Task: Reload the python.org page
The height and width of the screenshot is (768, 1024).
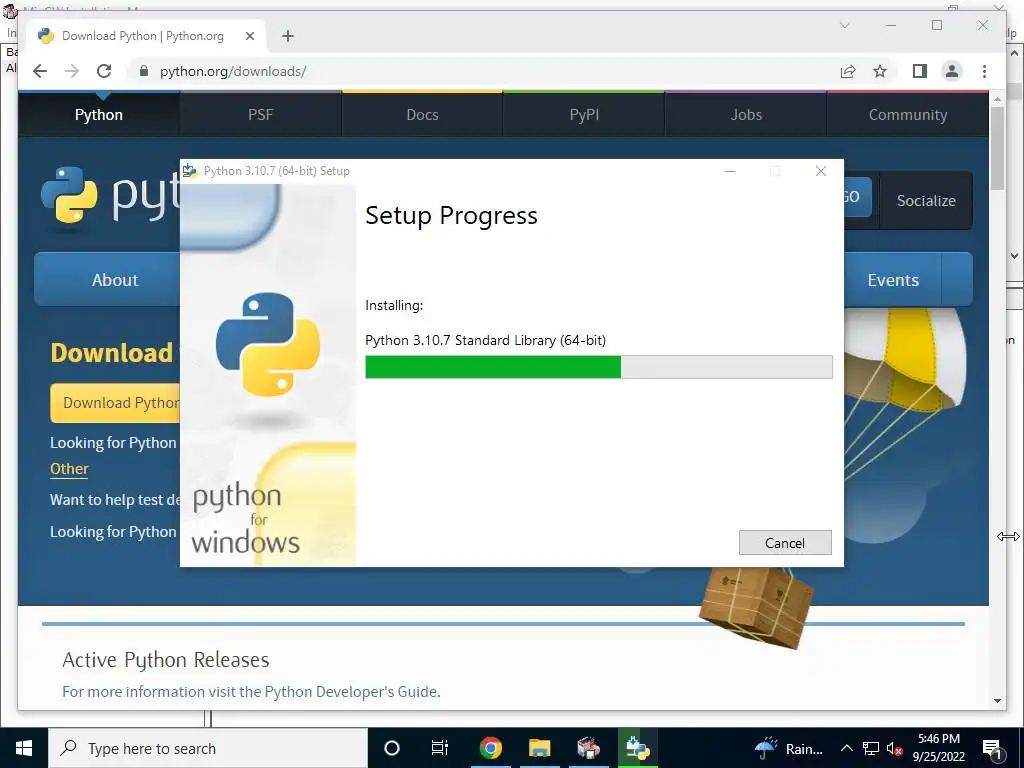Action: [104, 71]
